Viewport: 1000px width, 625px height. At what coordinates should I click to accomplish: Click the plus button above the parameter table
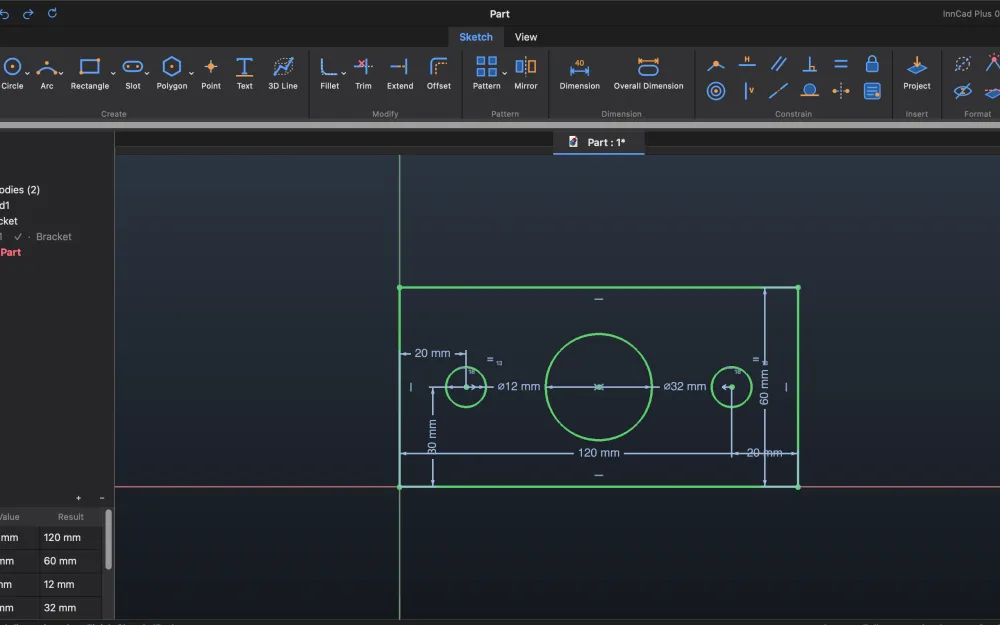tap(78, 498)
